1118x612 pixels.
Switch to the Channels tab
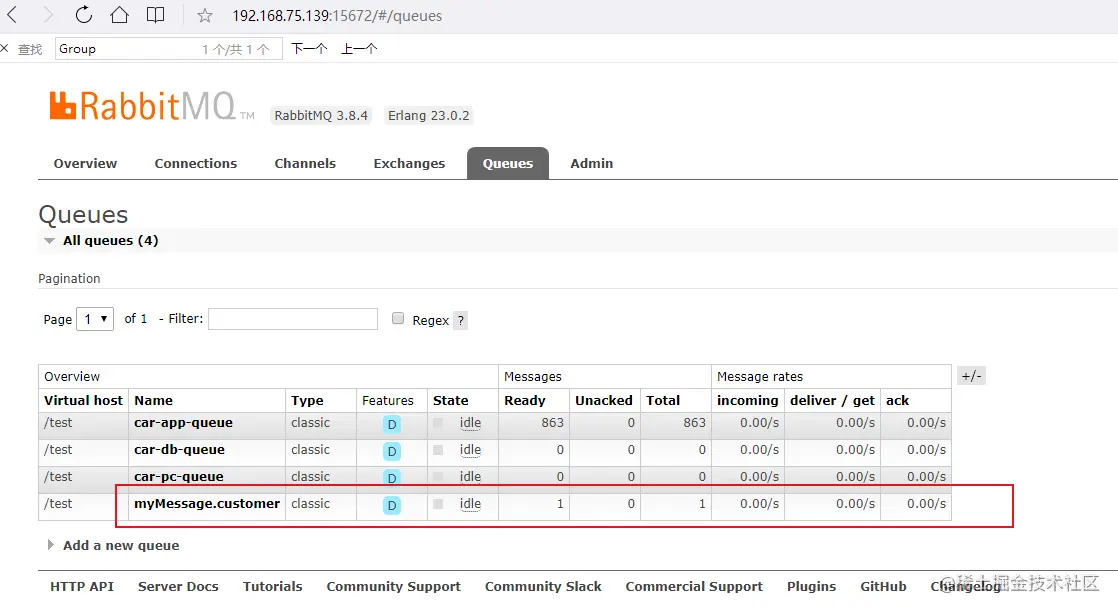(x=305, y=163)
